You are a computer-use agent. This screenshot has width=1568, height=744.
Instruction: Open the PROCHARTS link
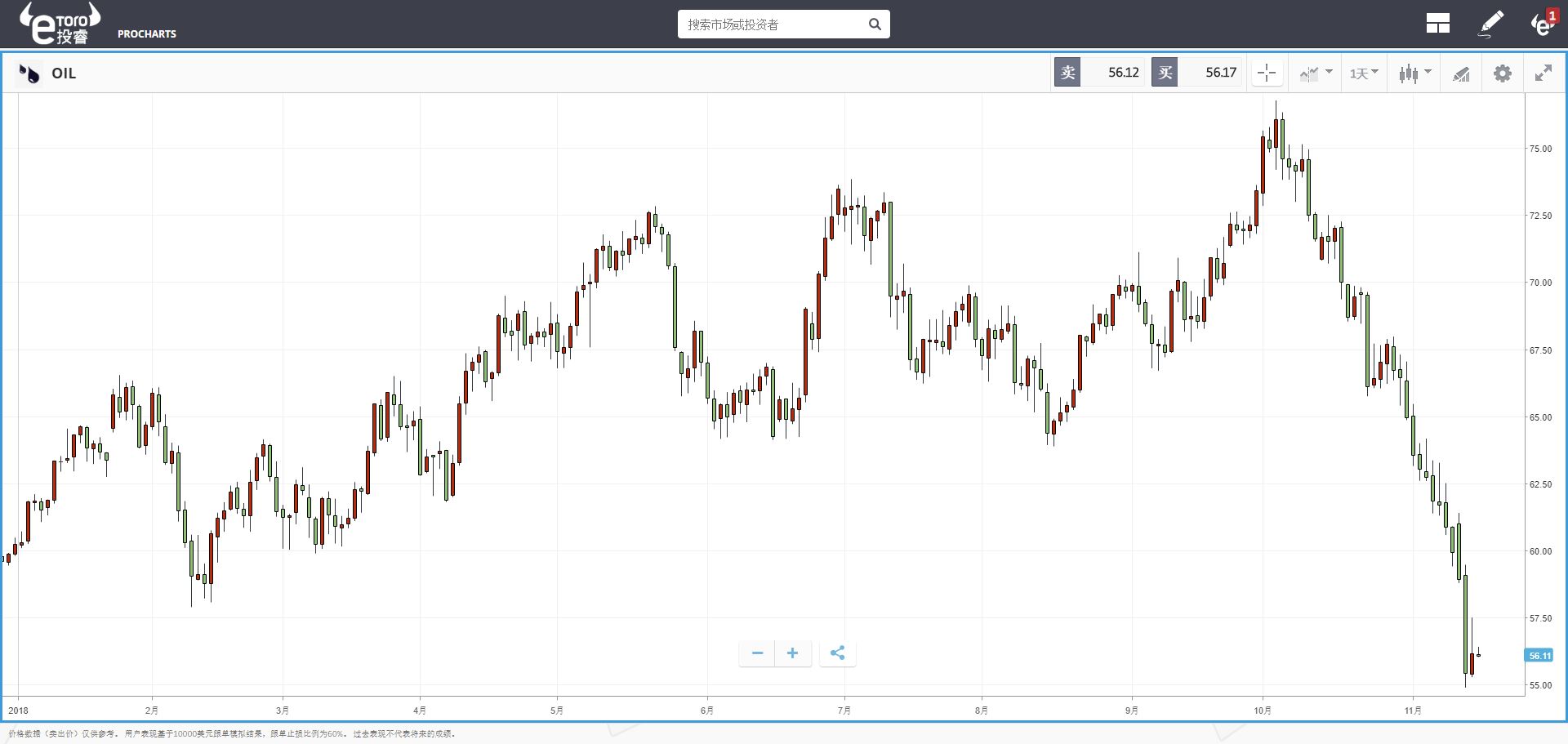(147, 34)
